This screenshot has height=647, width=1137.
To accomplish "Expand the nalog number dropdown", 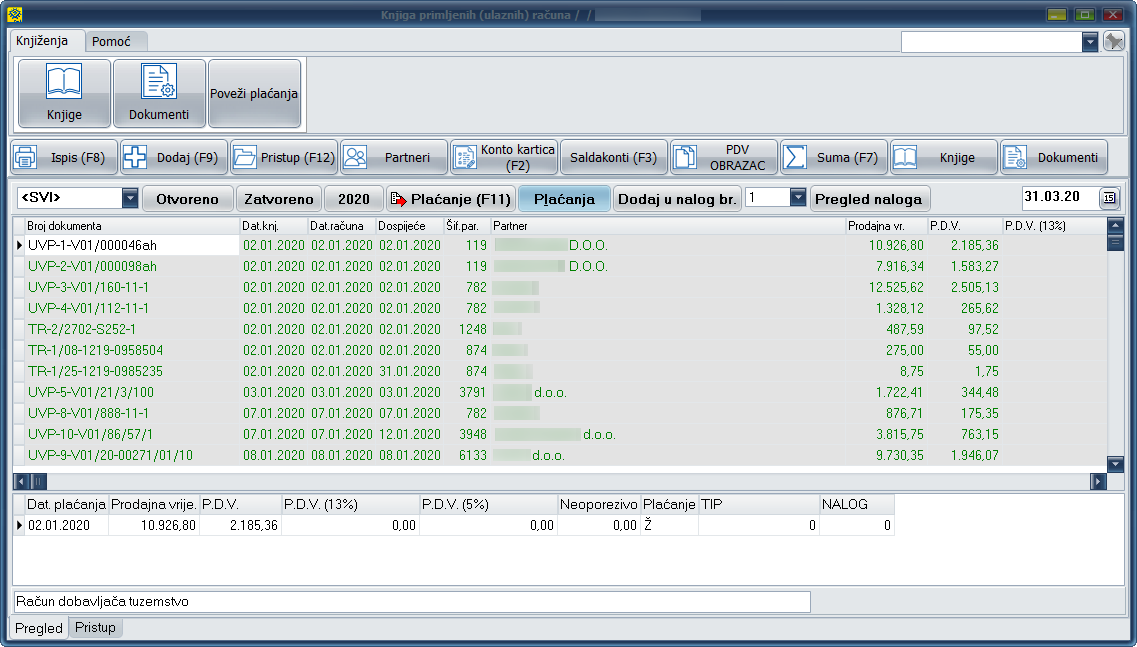I will point(797,198).
